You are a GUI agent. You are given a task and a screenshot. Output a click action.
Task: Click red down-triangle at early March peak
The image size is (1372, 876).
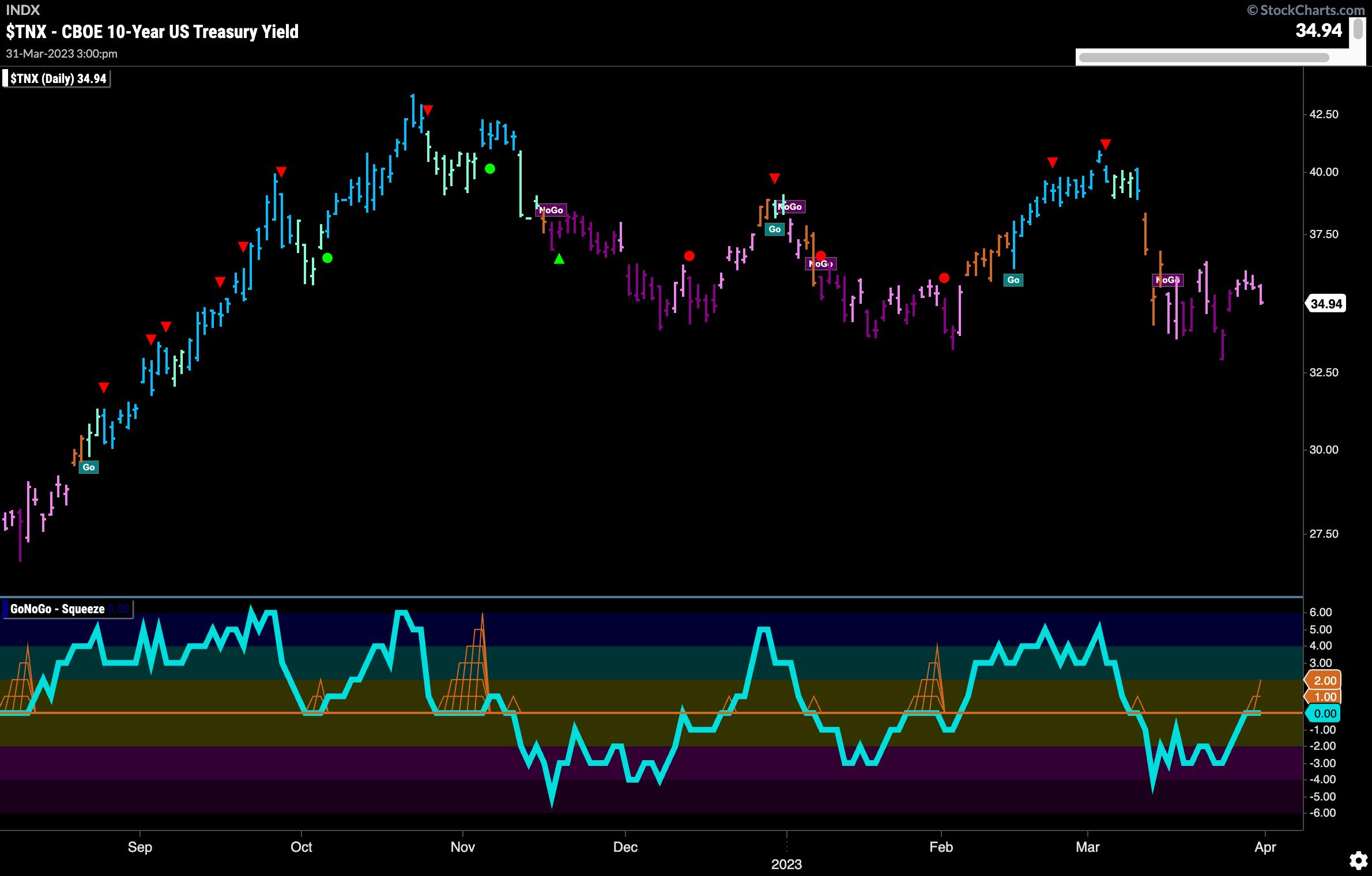coord(1105,144)
